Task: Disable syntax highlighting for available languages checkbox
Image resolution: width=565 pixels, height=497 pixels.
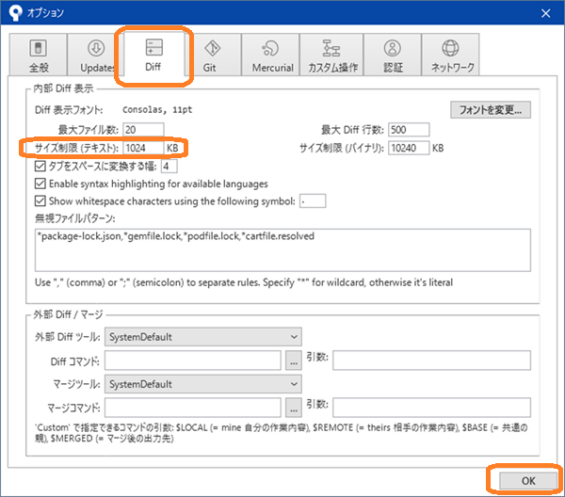Action: [40, 184]
